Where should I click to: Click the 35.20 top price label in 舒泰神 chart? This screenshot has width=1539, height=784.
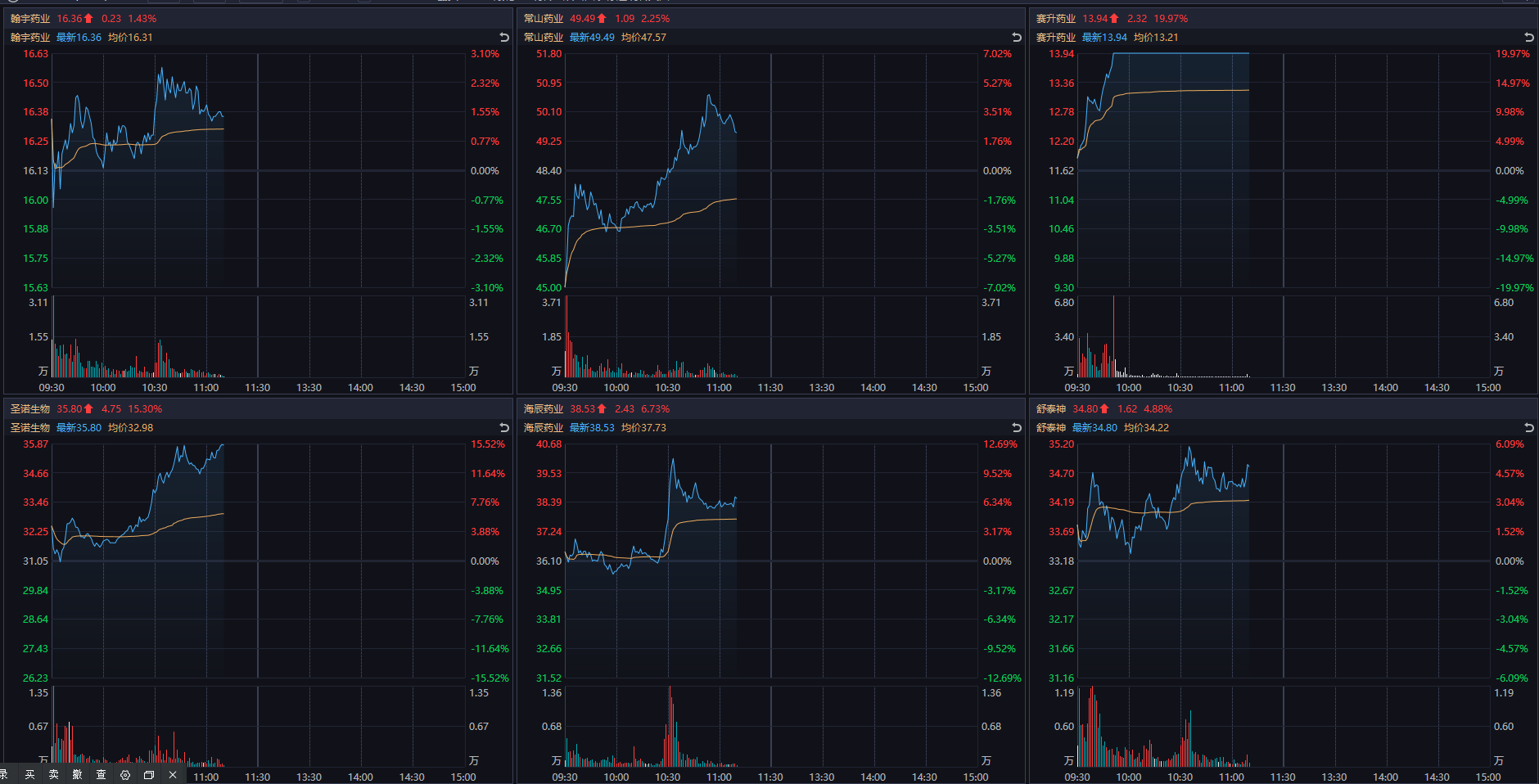click(1061, 444)
